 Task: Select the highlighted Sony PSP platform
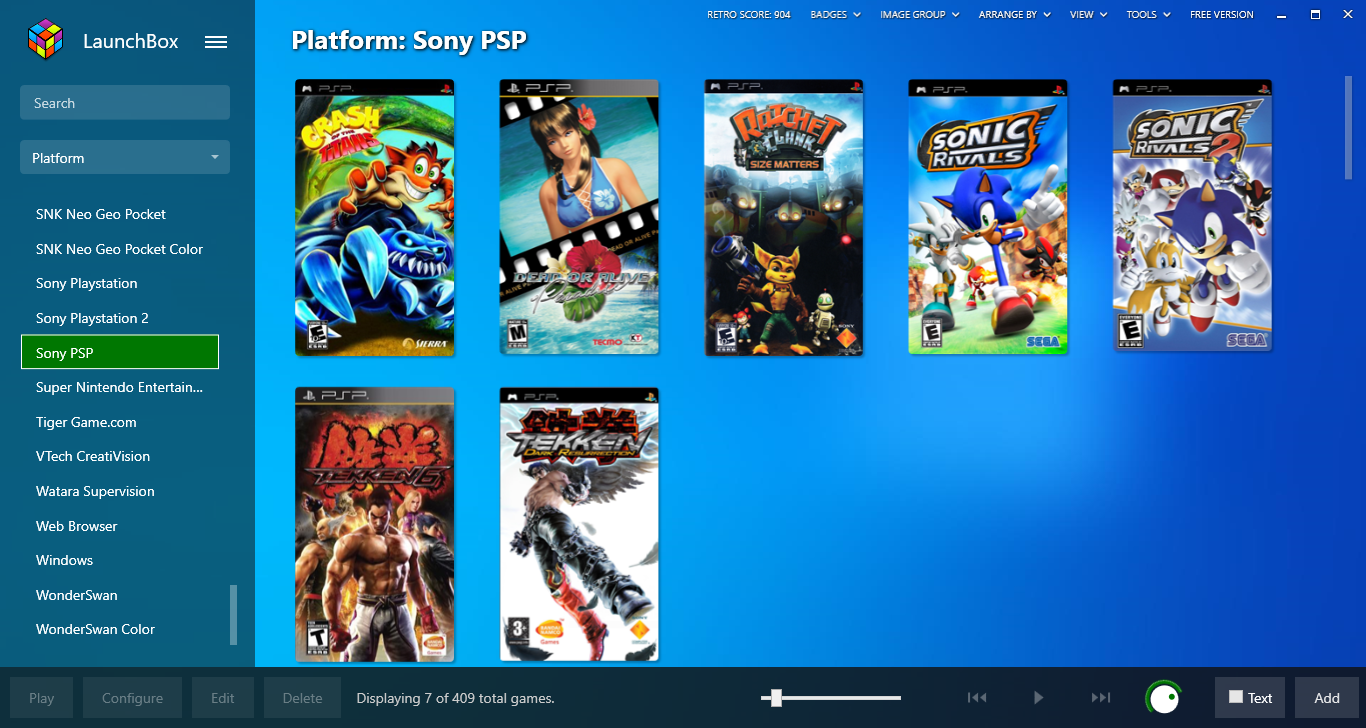click(x=120, y=352)
